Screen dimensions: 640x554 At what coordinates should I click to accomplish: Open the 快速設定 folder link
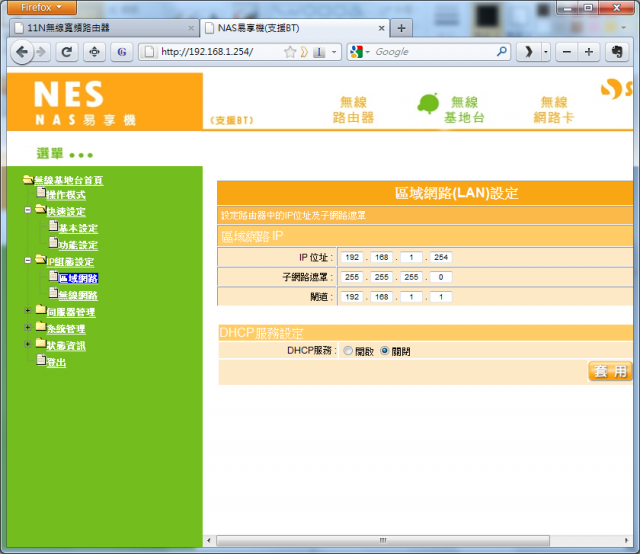[x=66, y=212]
